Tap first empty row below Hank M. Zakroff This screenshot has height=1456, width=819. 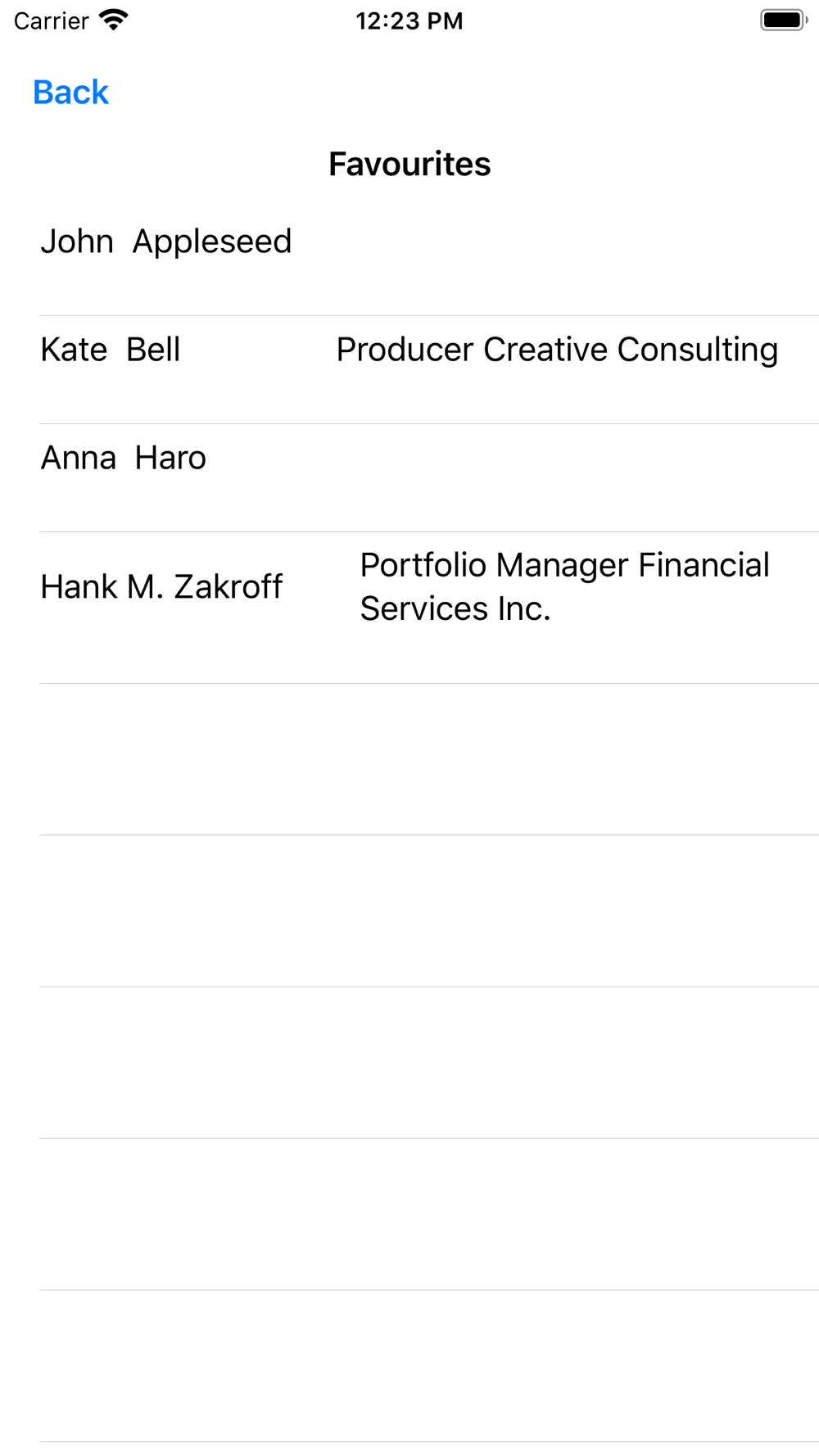[x=429, y=759]
